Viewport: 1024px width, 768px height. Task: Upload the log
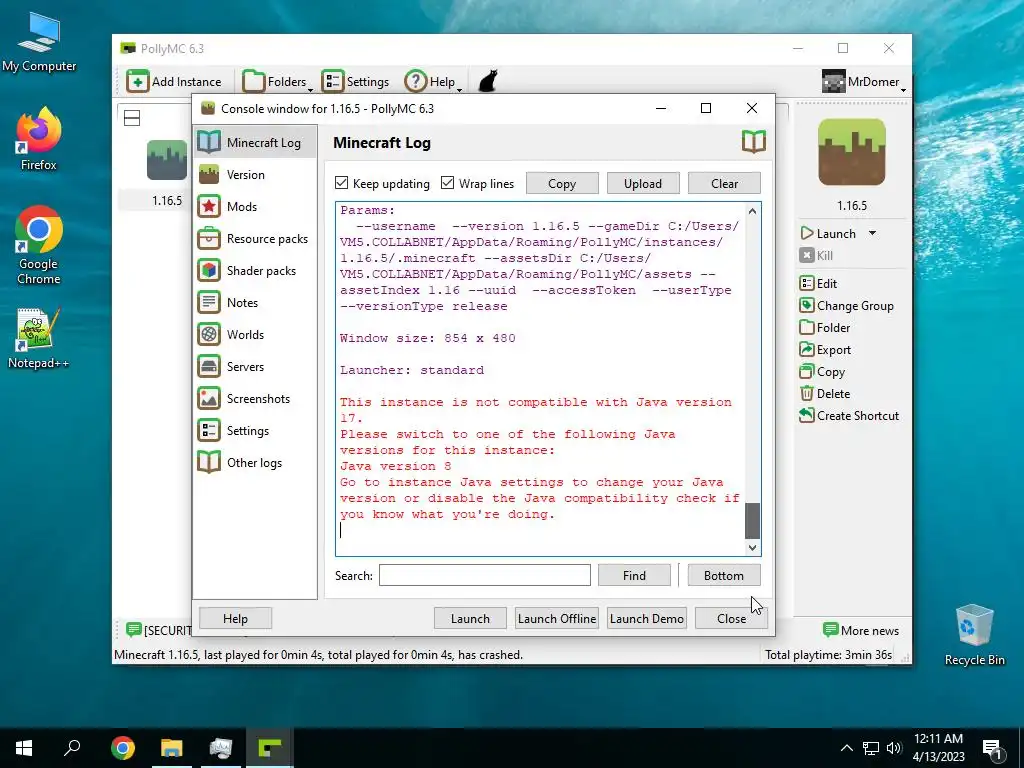click(x=643, y=184)
